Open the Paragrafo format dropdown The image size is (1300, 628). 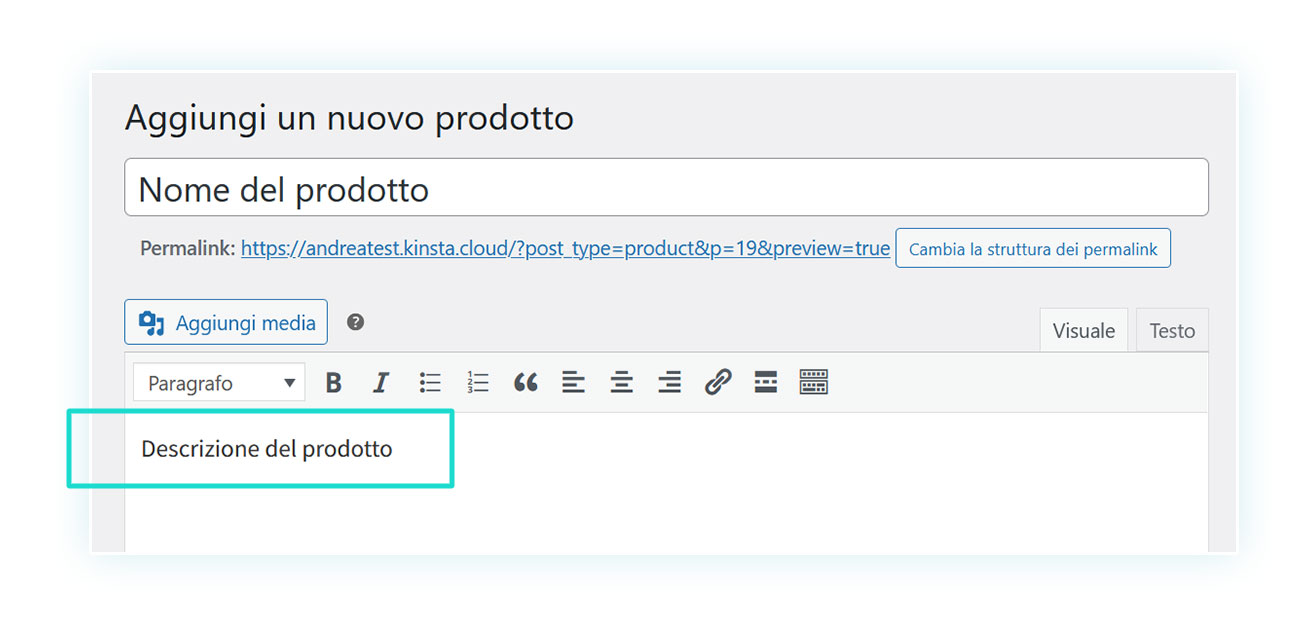click(x=219, y=383)
